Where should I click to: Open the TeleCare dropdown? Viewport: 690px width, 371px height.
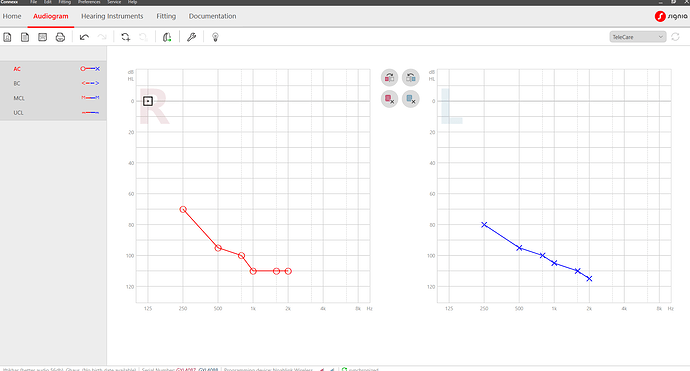pos(638,37)
